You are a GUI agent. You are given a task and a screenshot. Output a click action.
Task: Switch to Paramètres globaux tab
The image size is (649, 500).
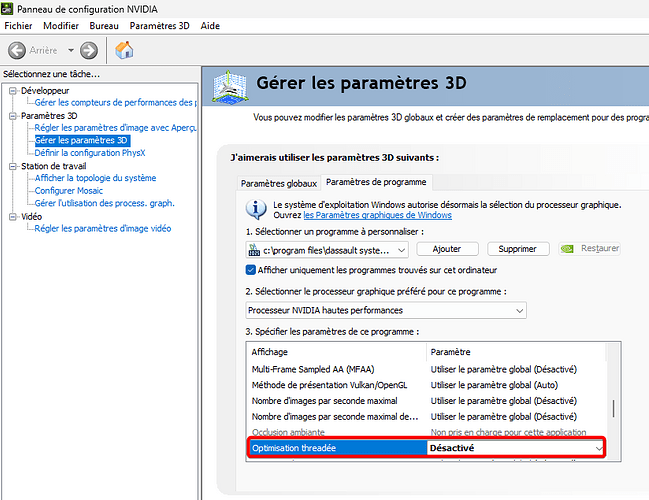[x=278, y=182]
